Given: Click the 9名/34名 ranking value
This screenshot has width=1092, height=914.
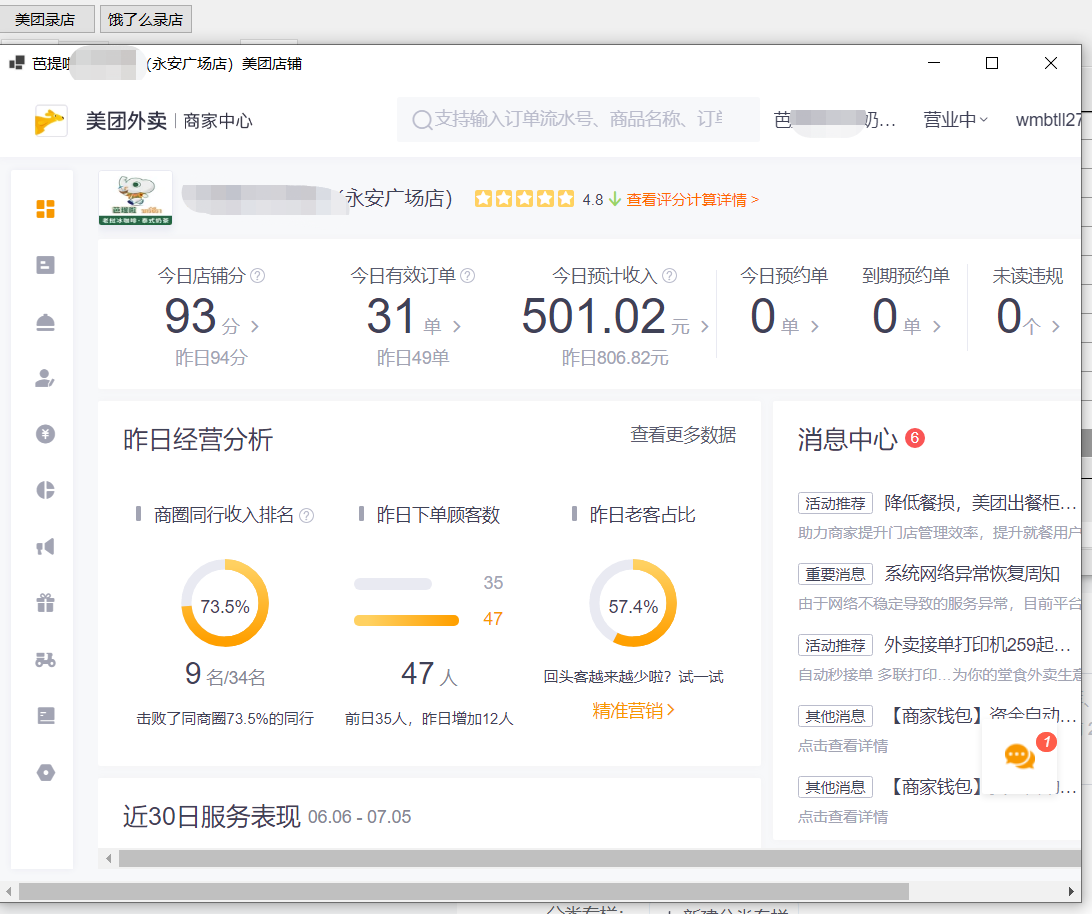Looking at the screenshot, I should [x=225, y=674].
